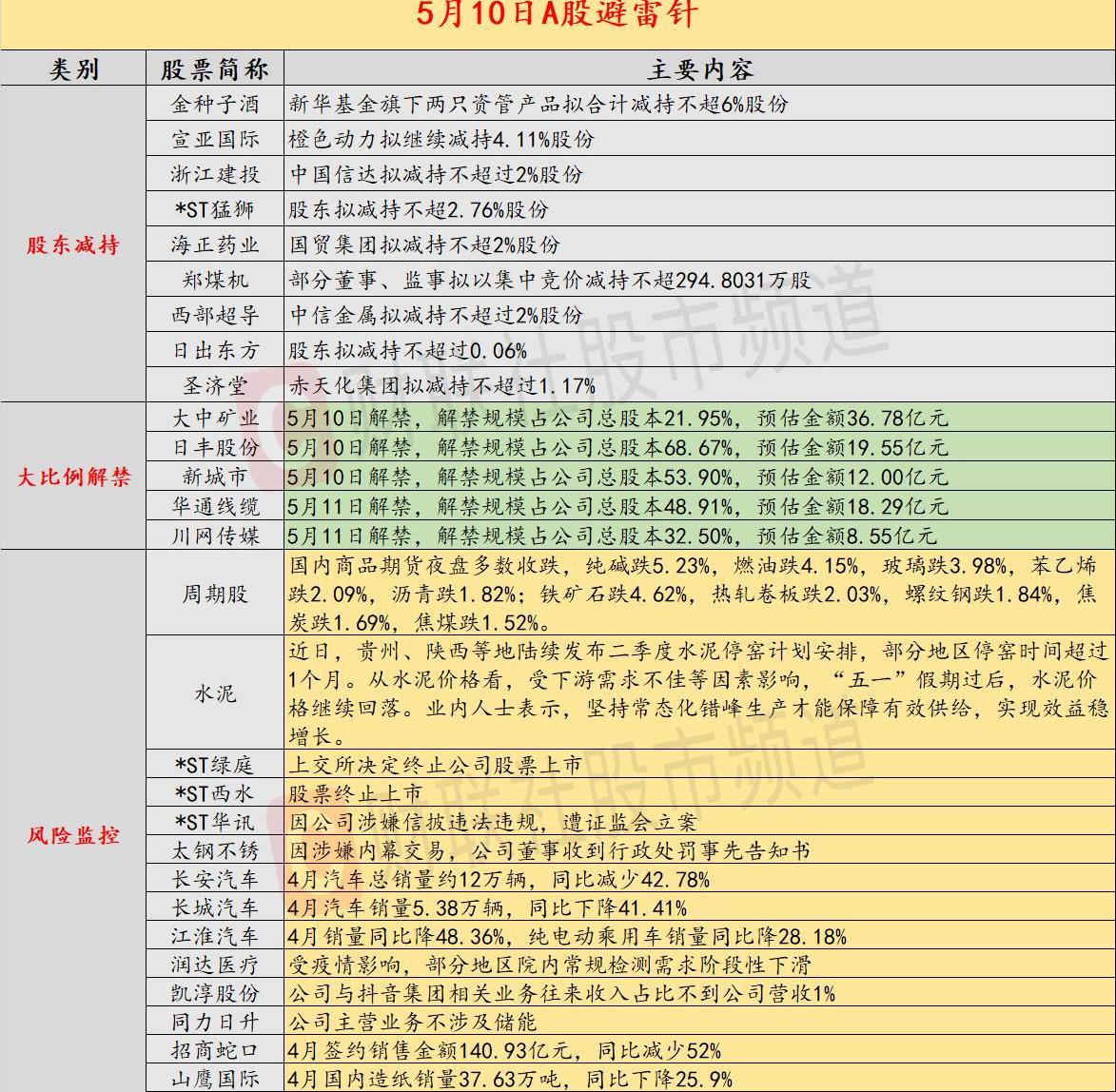The width and height of the screenshot is (1116, 1092).
Task: Select the 新城市 stock name cell
Action: click(x=215, y=476)
